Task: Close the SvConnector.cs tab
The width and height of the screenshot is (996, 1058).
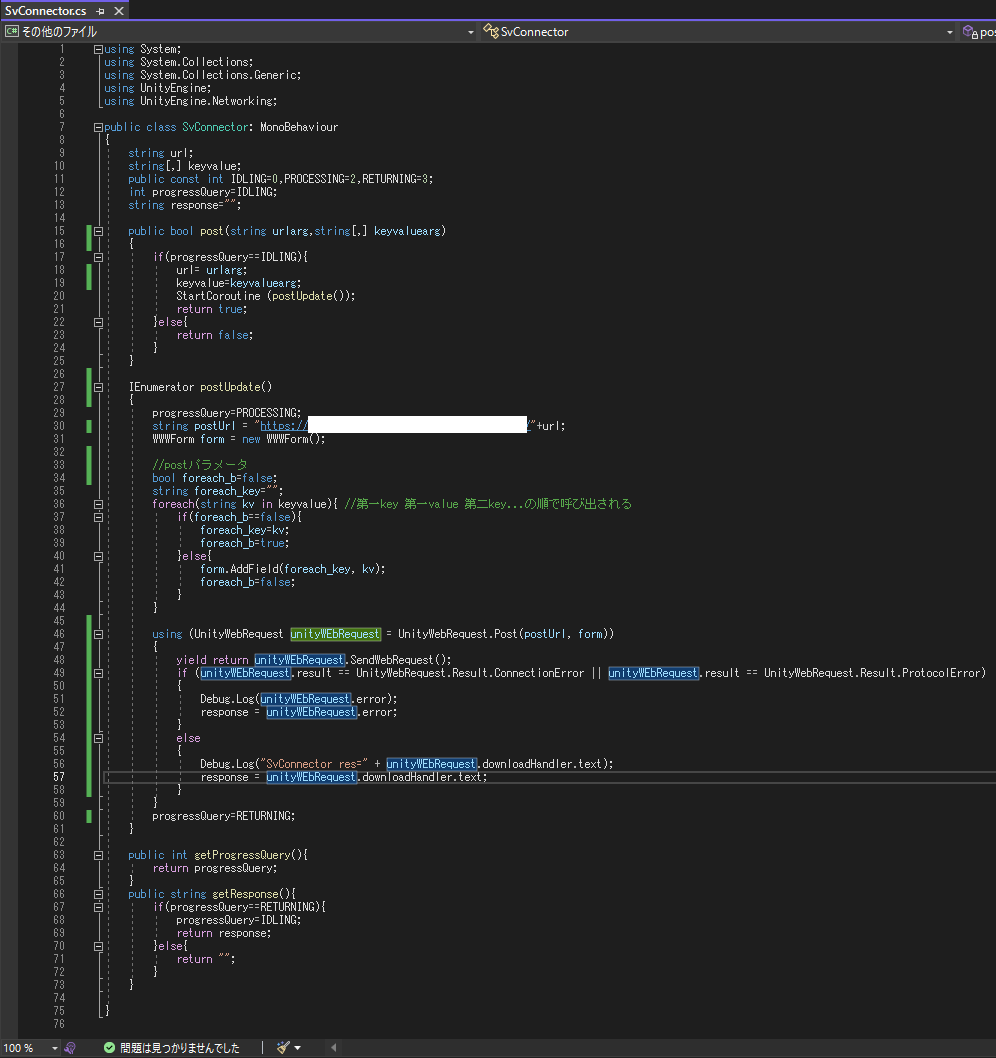Action: (x=119, y=11)
